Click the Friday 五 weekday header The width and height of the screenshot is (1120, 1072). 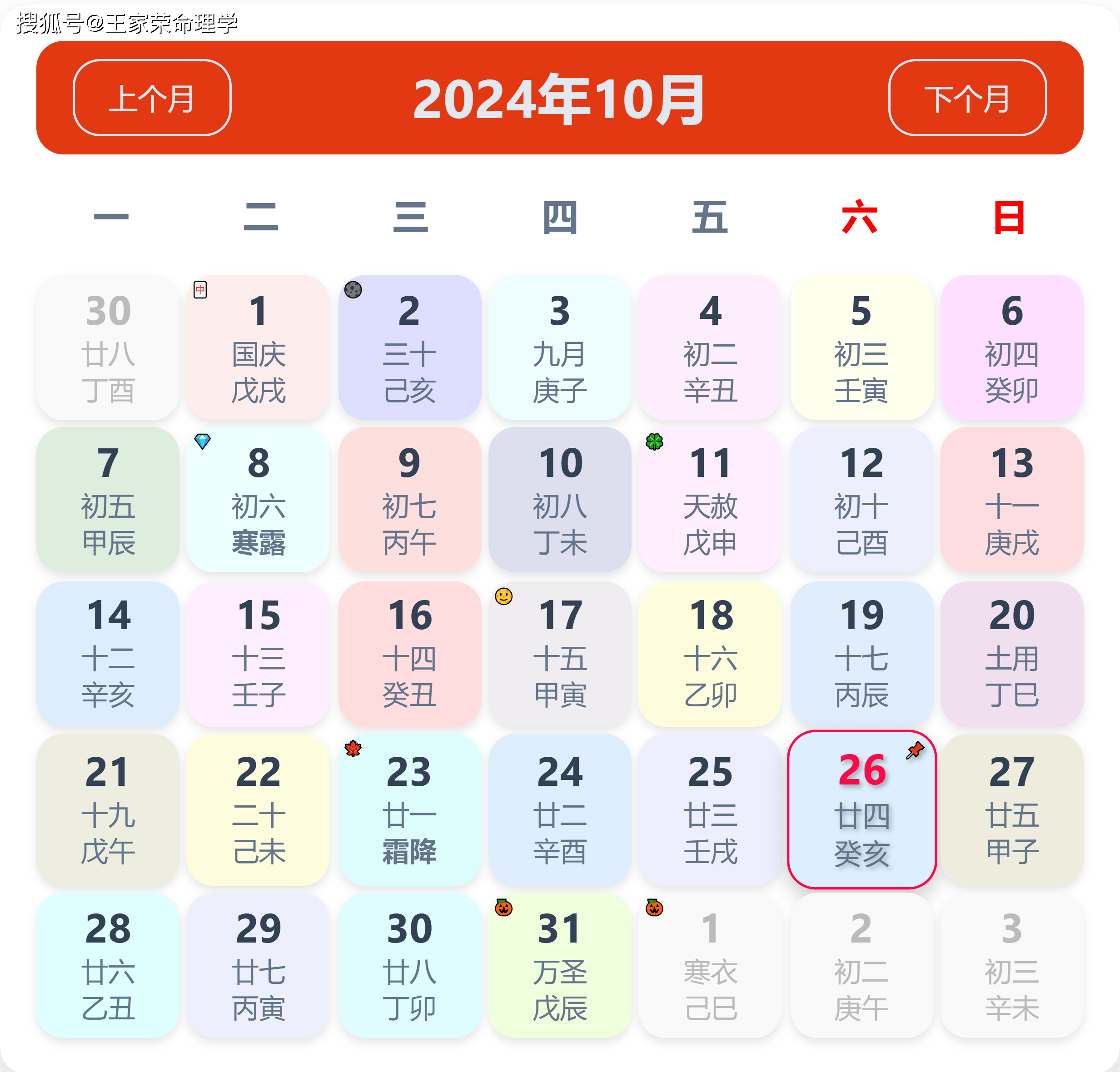pyautogui.click(x=710, y=217)
